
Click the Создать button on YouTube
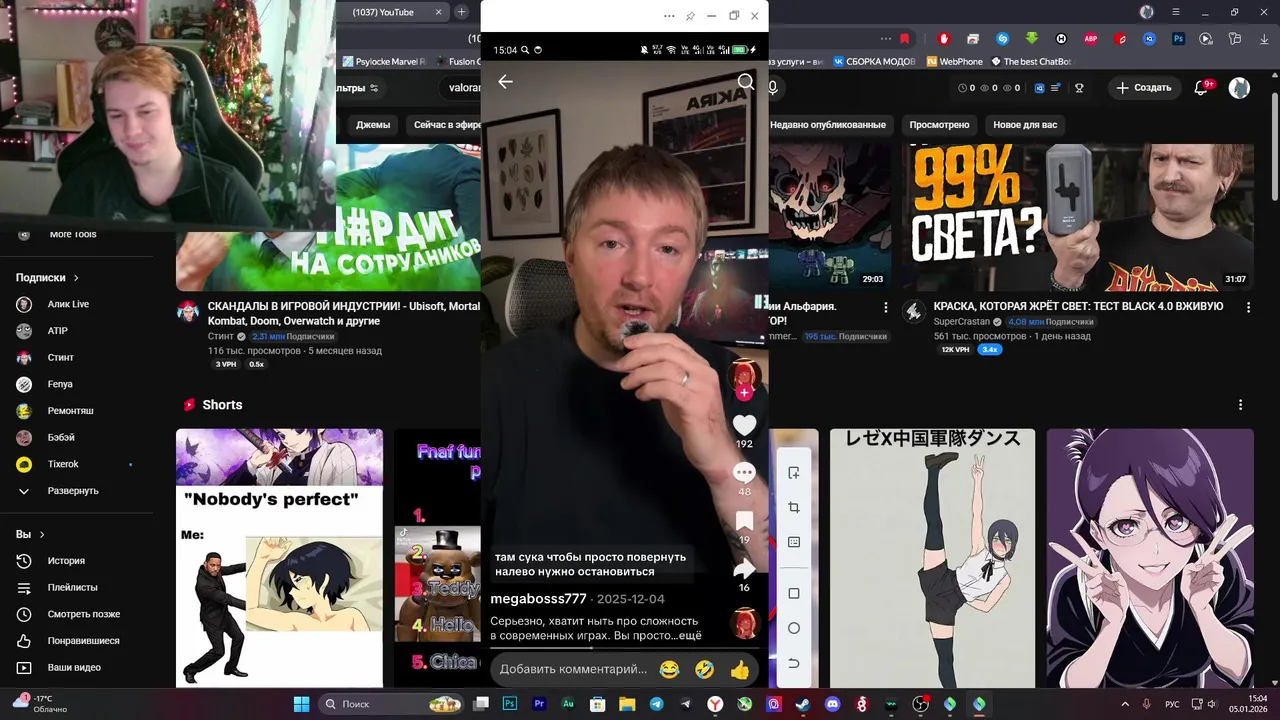[1144, 88]
